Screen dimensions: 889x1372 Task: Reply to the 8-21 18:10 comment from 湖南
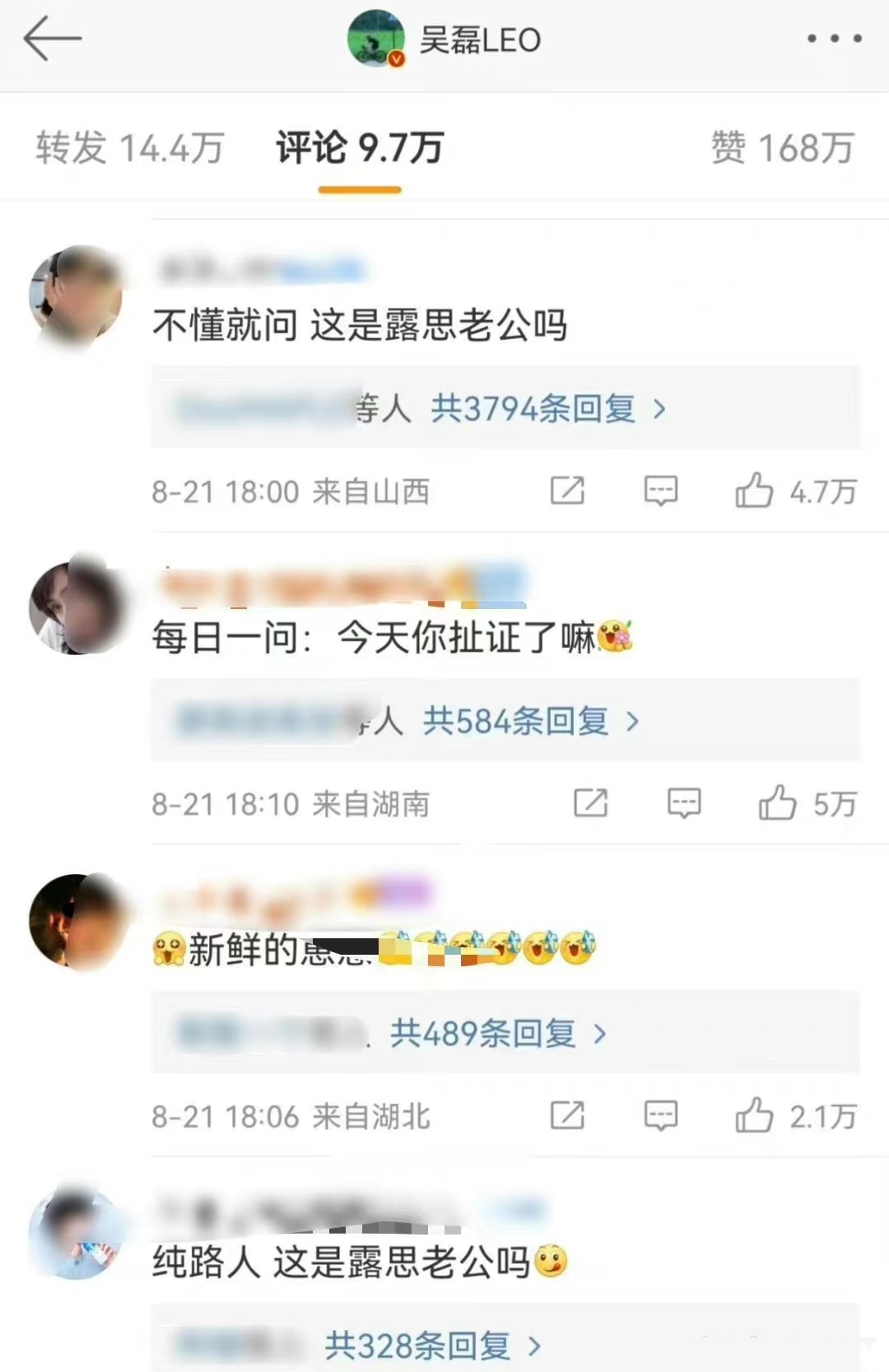click(684, 803)
